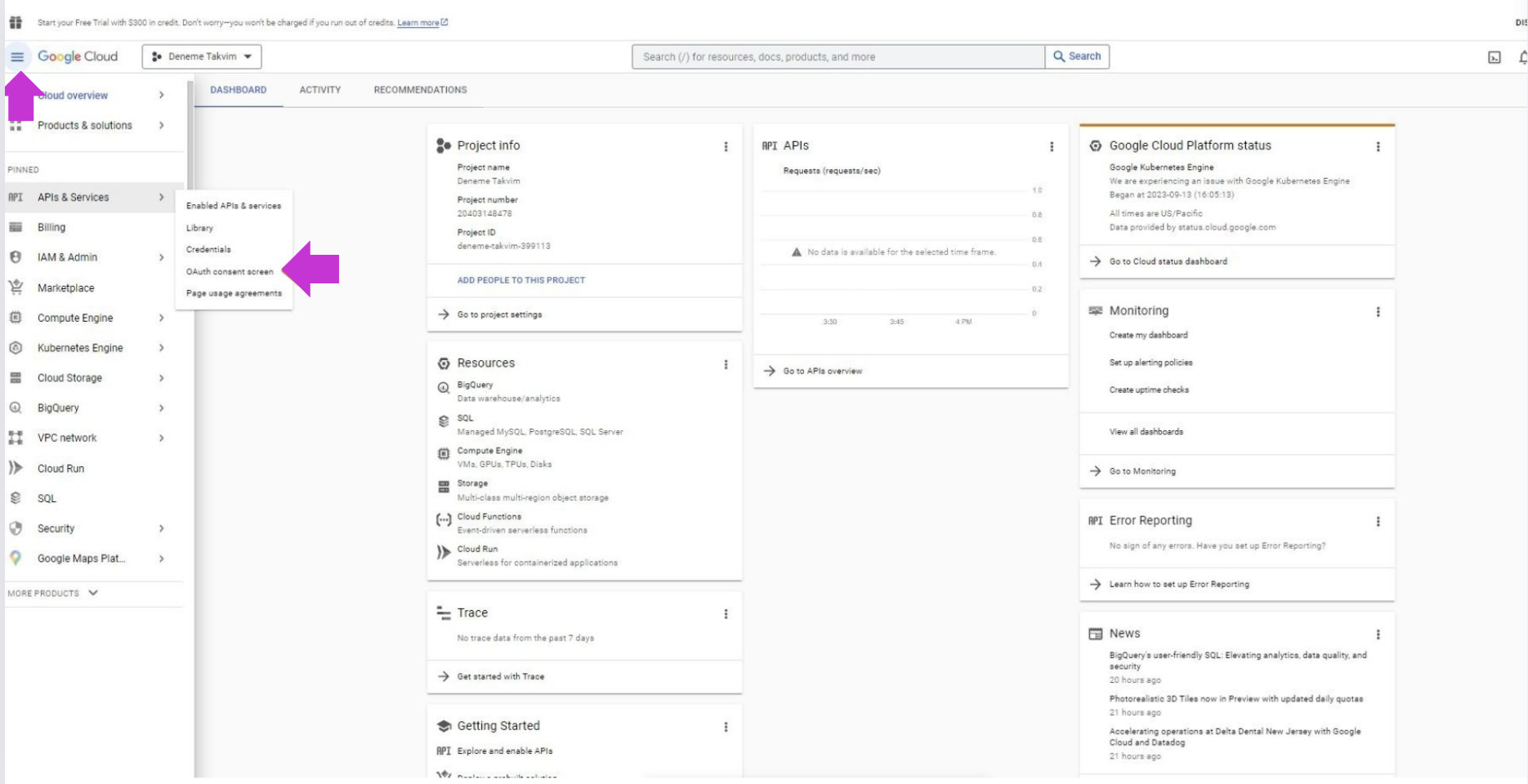Open Resources card three-dot menu
Screen dimensions: 1528x784
click(726, 365)
